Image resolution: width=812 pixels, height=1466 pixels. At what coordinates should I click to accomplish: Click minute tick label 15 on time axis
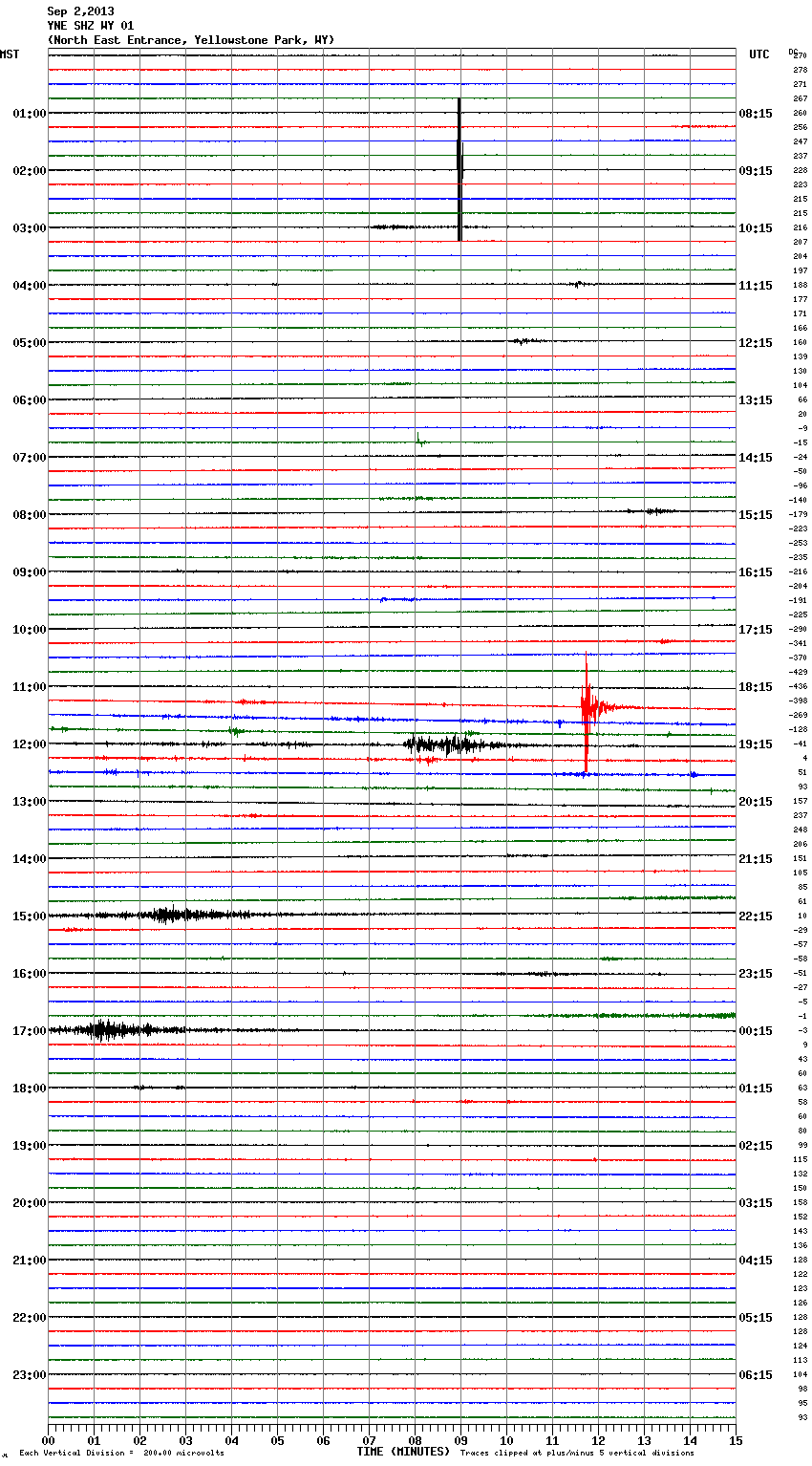[x=736, y=1440]
